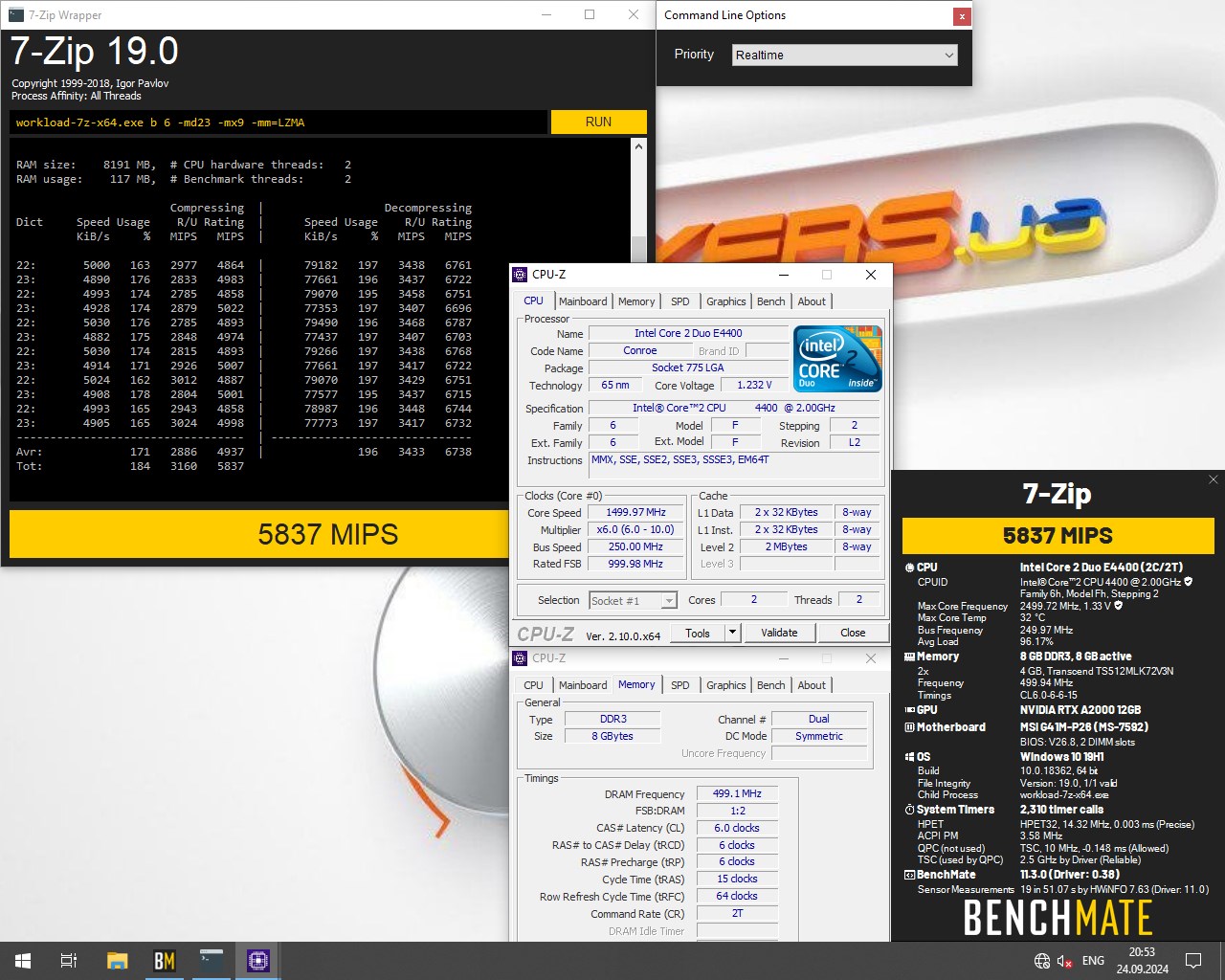Switch to the 7-Zip Wrapper console taskbar icon
Viewport: 1225px width, 980px height.
pyautogui.click(x=211, y=960)
